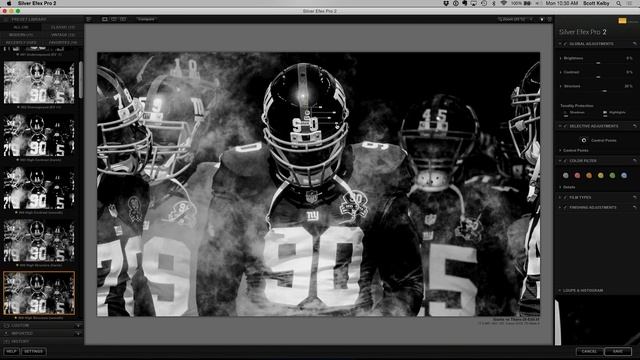Open the History section
Screen dimensions: 640x360
click(x=42, y=342)
